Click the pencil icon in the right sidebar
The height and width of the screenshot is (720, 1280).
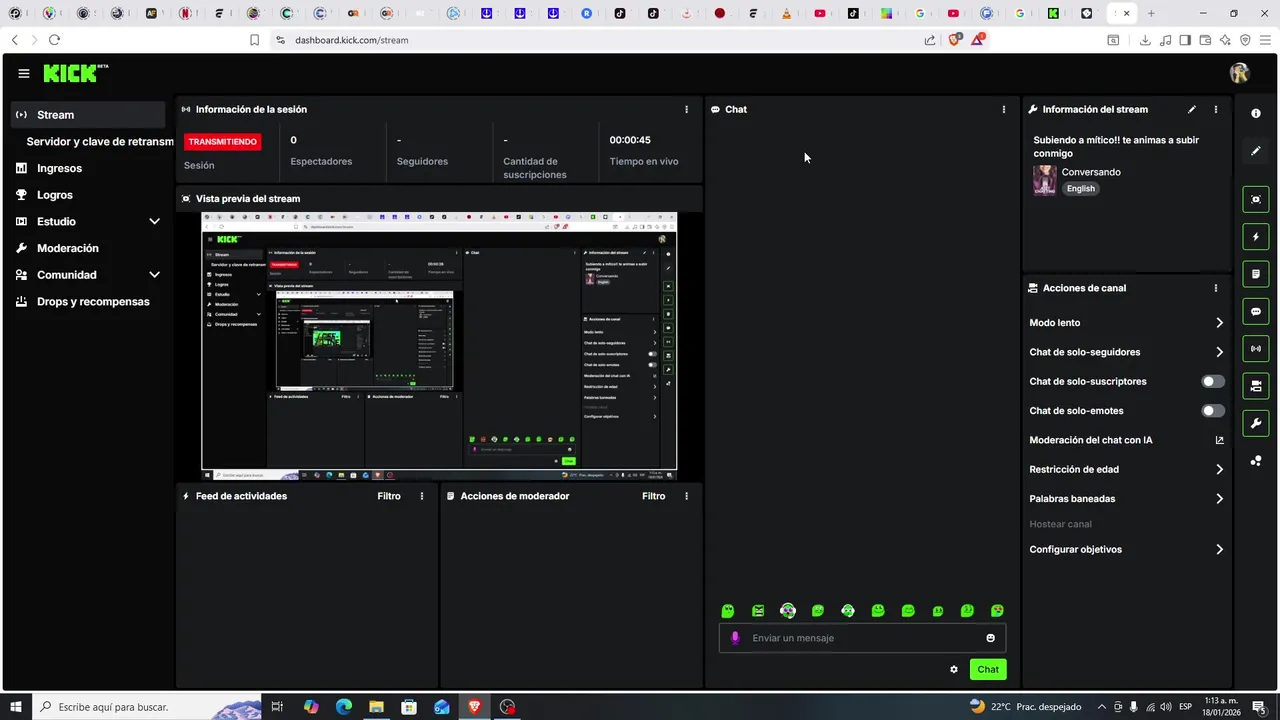1256,151
